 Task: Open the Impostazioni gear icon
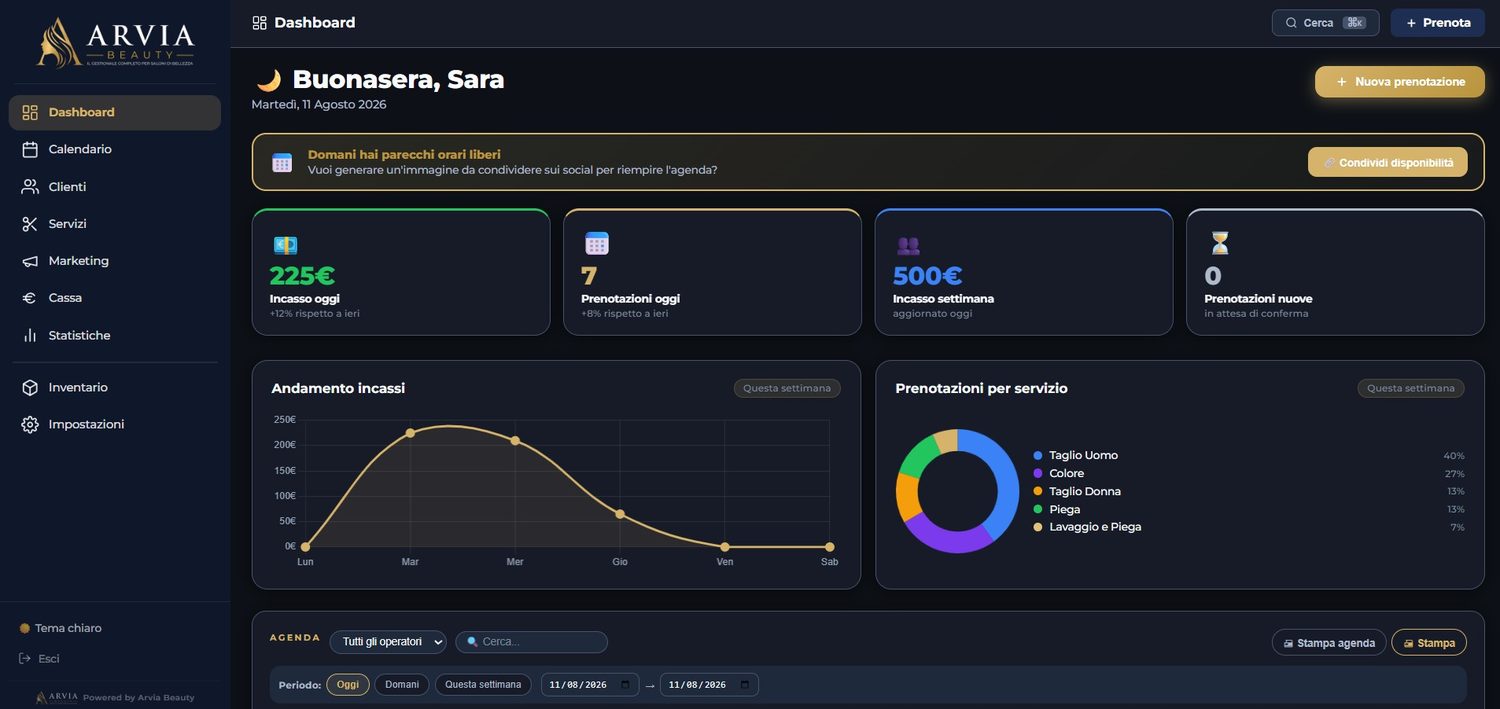[x=30, y=424]
